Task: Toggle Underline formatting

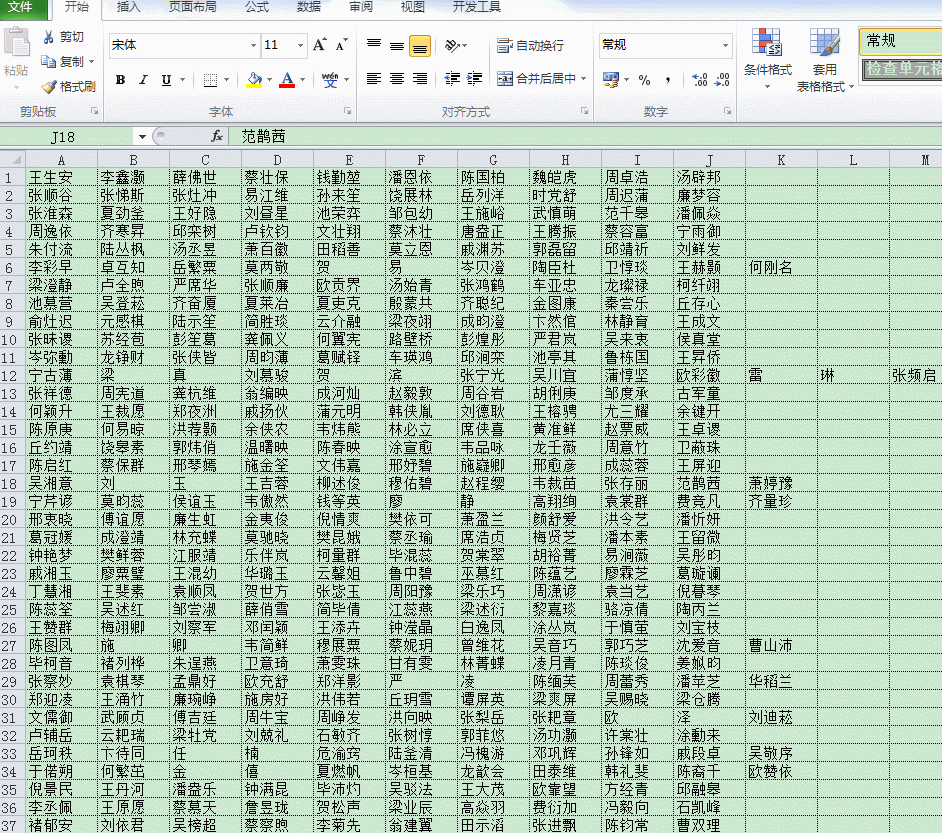Action: pyautogui.click(x=166, y=80)
